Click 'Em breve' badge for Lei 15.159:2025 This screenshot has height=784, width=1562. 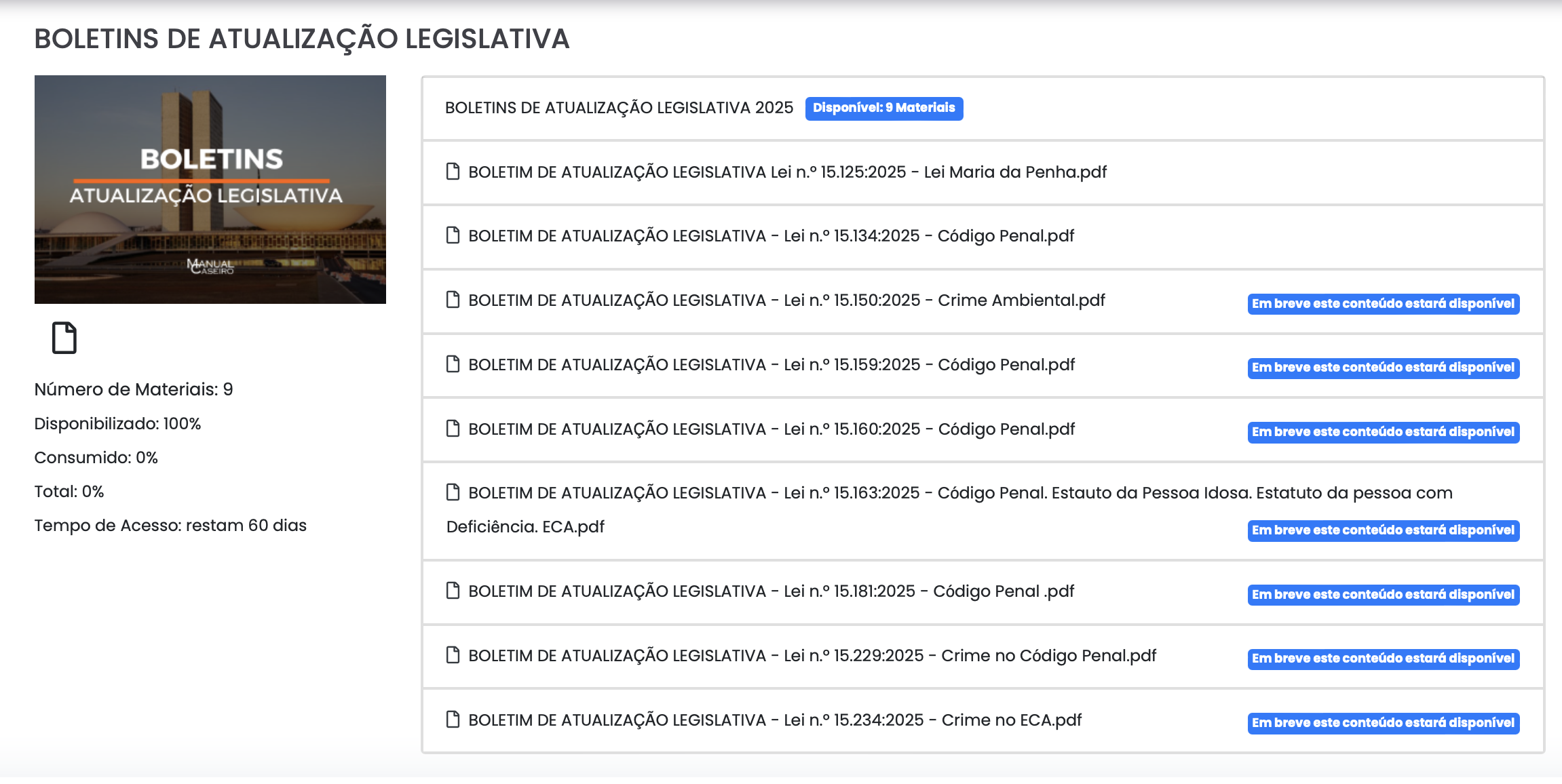(x=1383, y=368)
